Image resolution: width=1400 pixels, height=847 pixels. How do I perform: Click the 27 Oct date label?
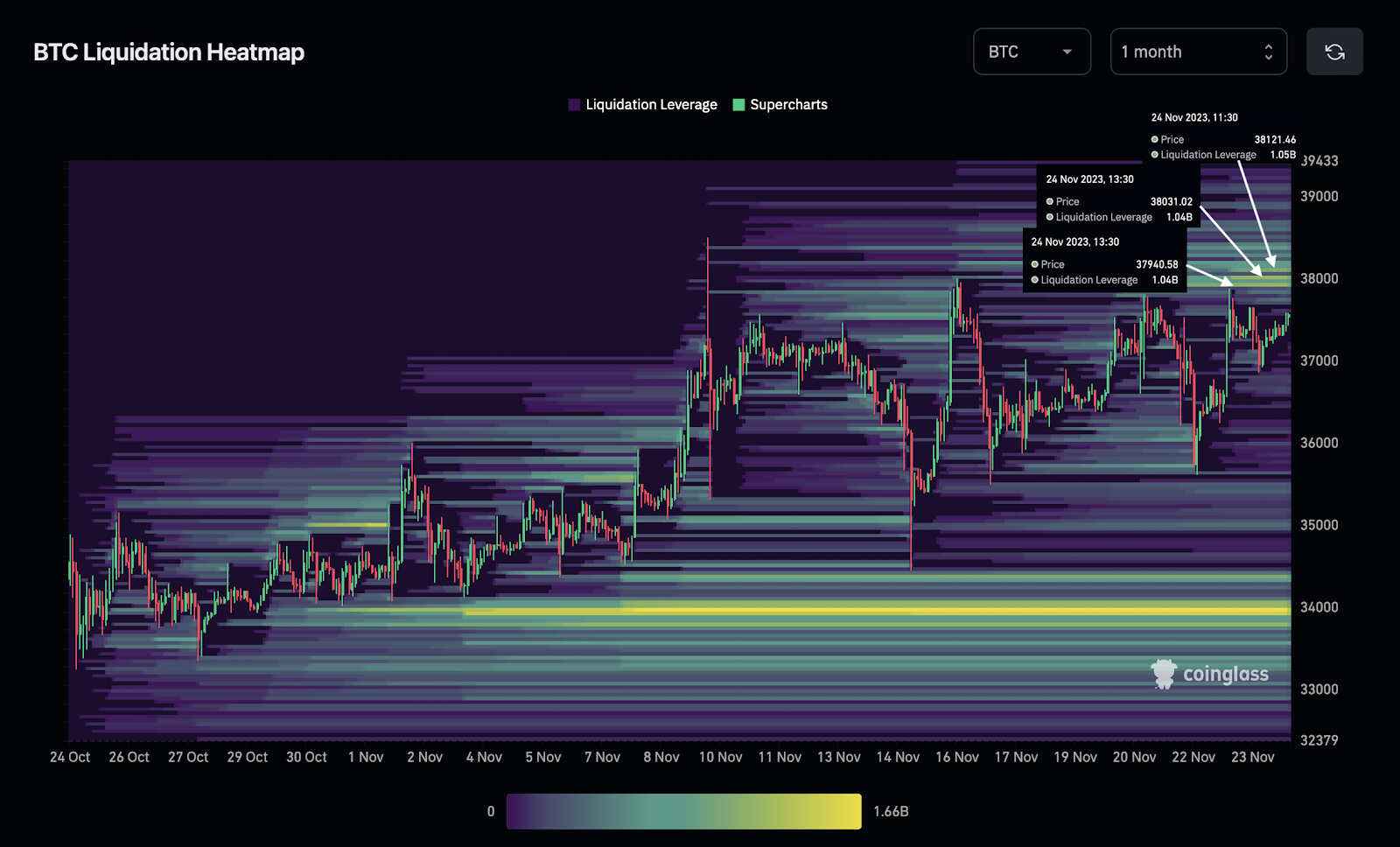(188, 757)
